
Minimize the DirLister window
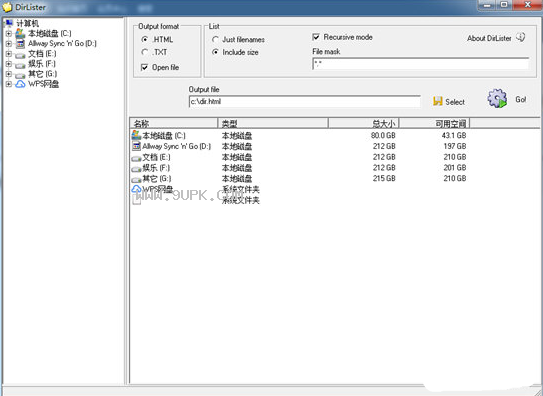pos(487,5)
